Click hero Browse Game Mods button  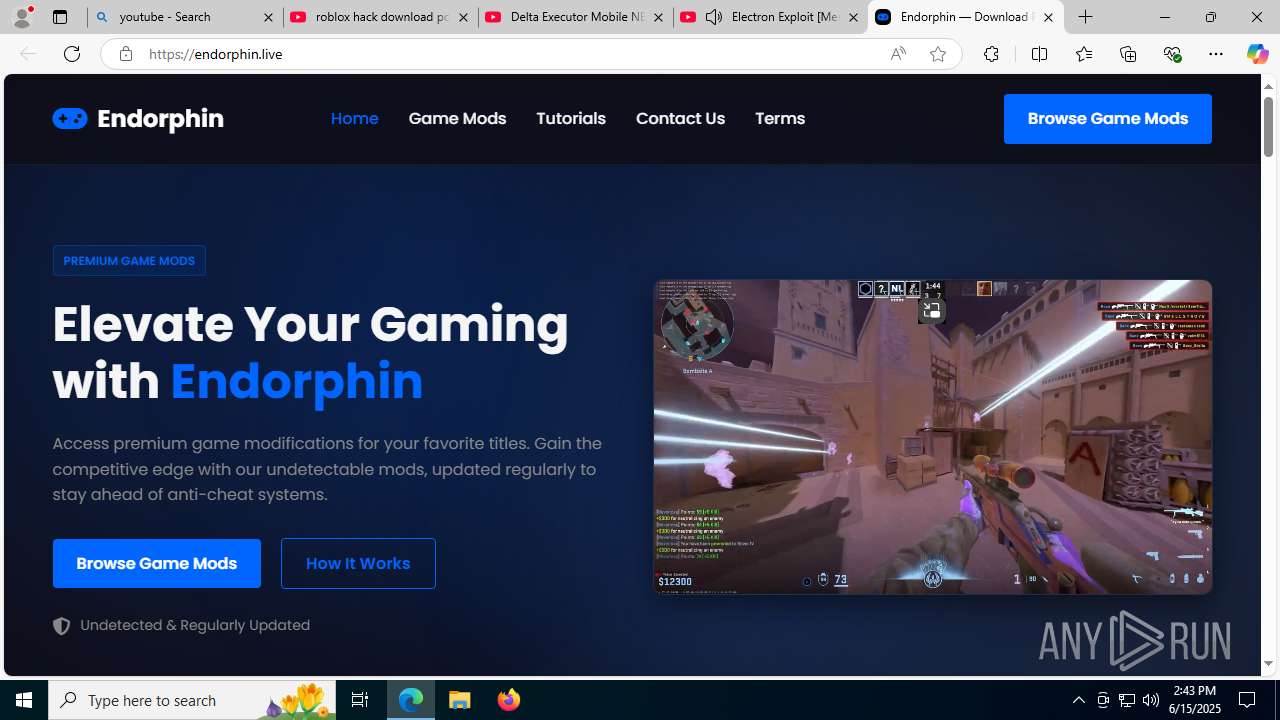(x=157, y=563)
